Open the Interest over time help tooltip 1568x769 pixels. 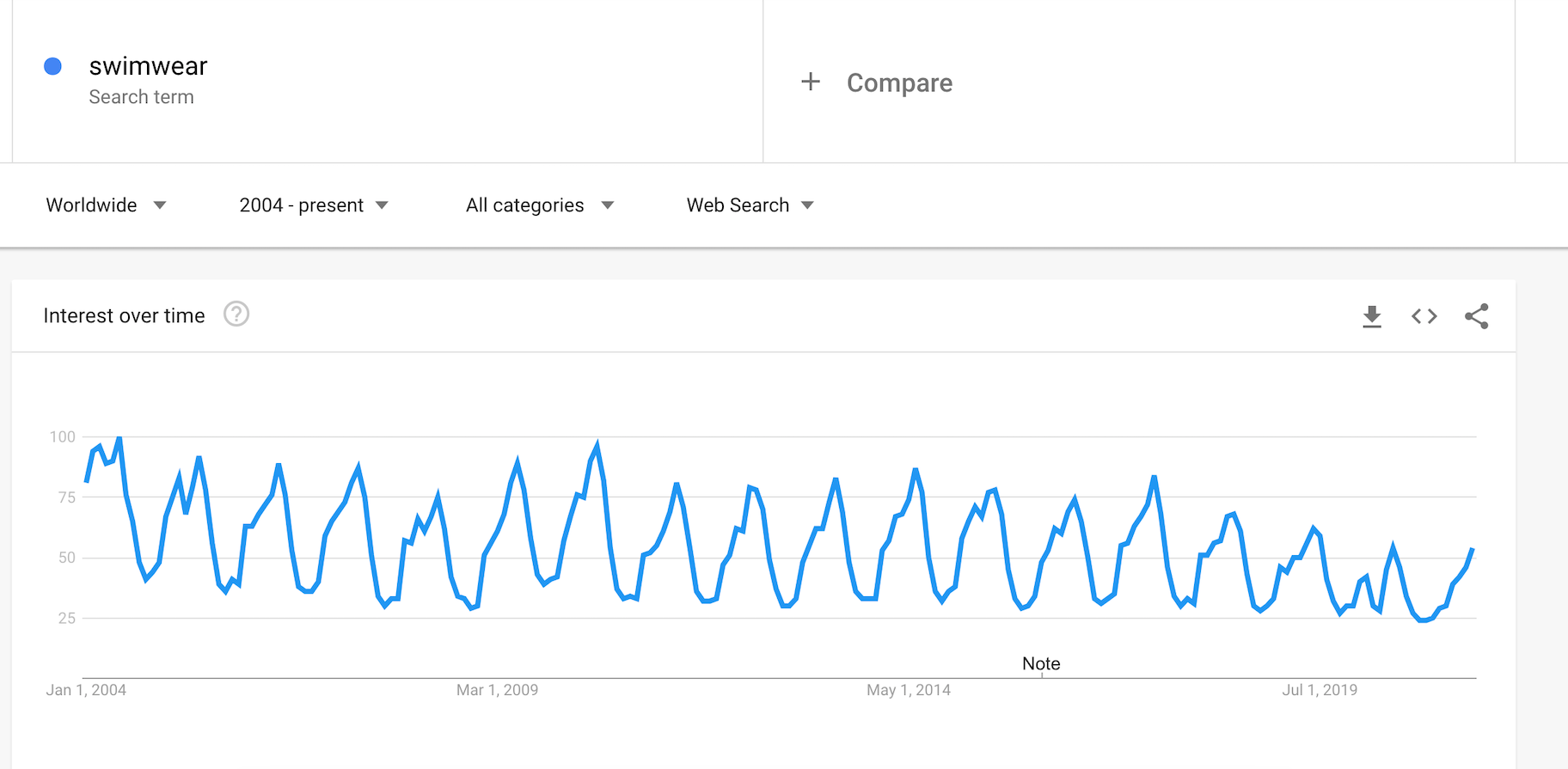[x=236, y=314]
